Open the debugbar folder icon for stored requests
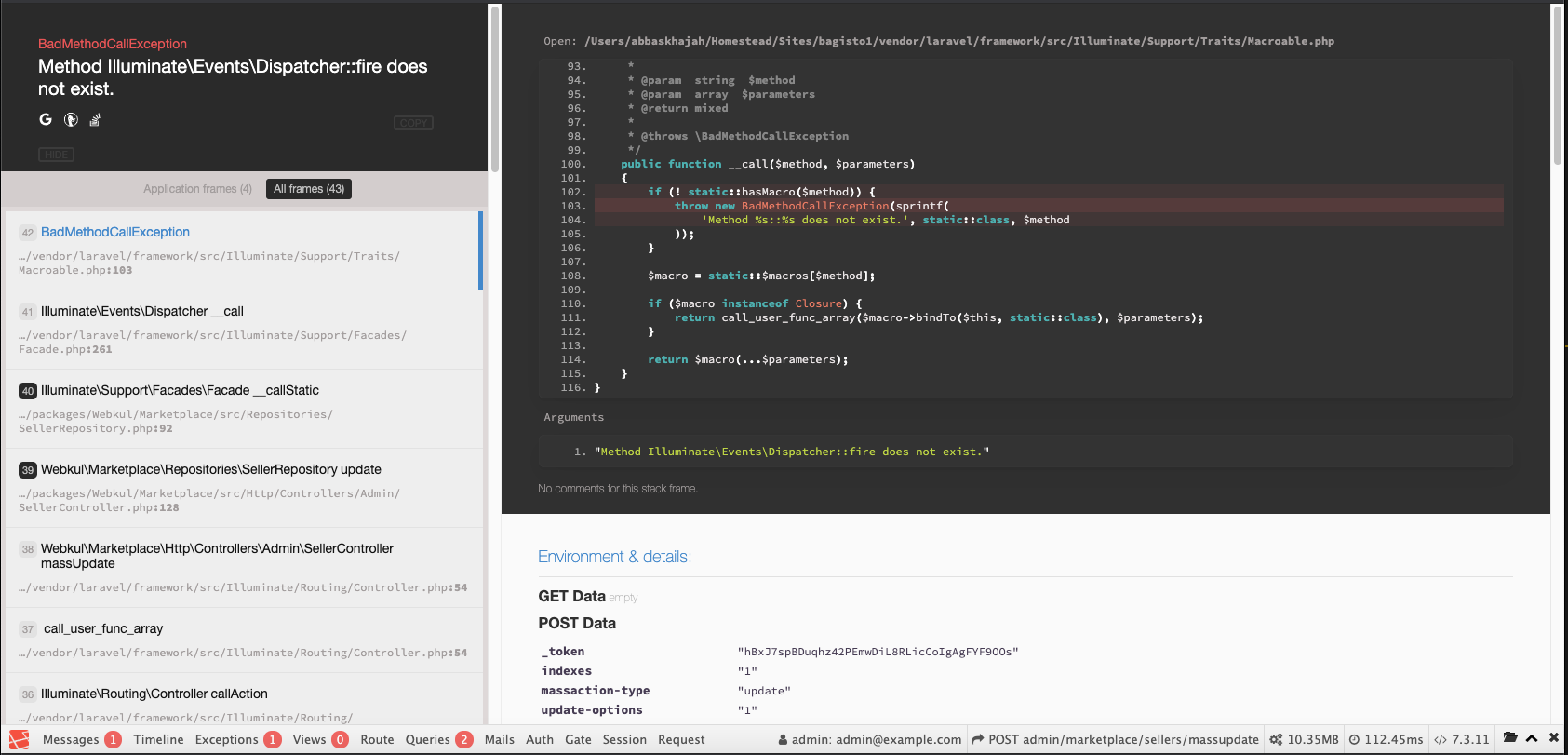1568x755 pixels. pyautogui.click(x=1510, y=738)
